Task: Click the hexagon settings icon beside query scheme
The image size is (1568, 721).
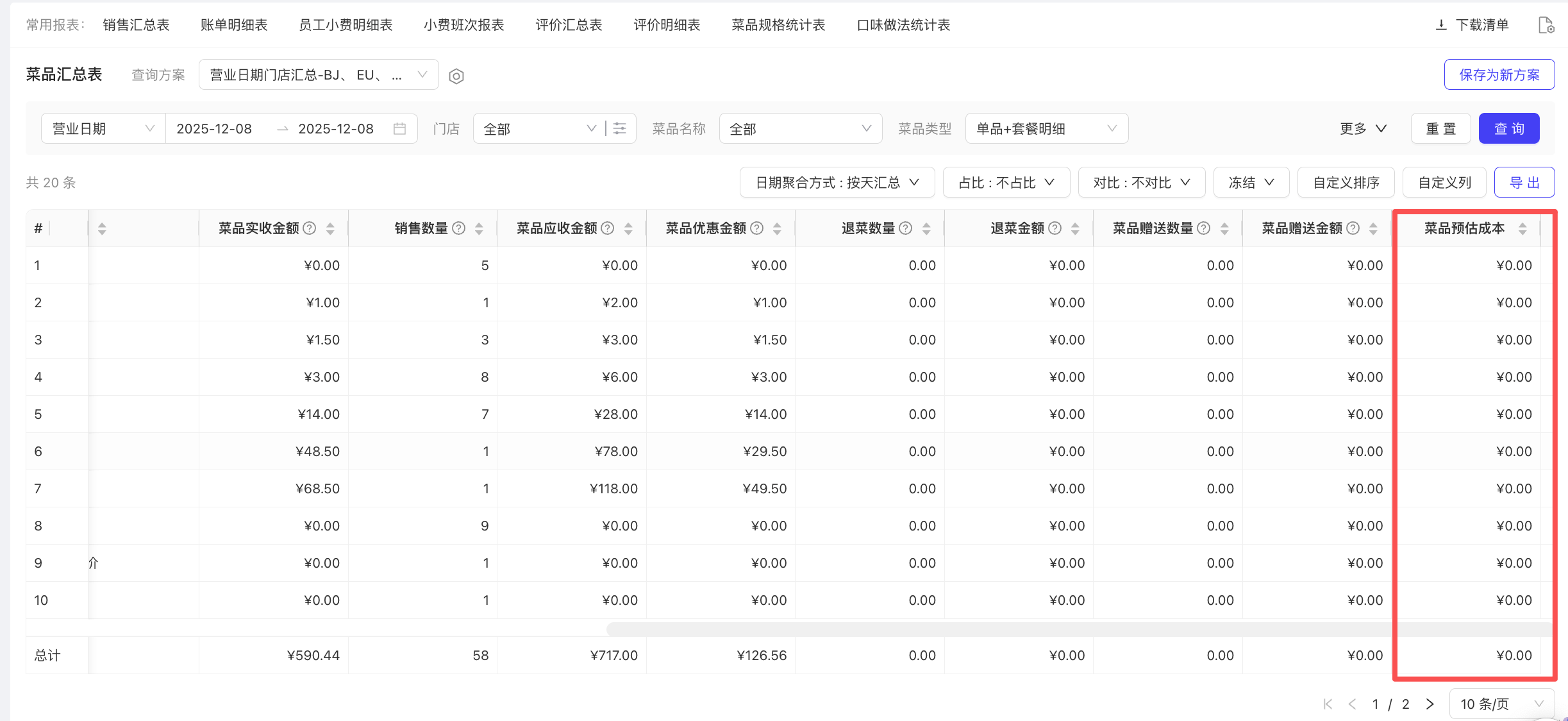Action: (456, 76)
